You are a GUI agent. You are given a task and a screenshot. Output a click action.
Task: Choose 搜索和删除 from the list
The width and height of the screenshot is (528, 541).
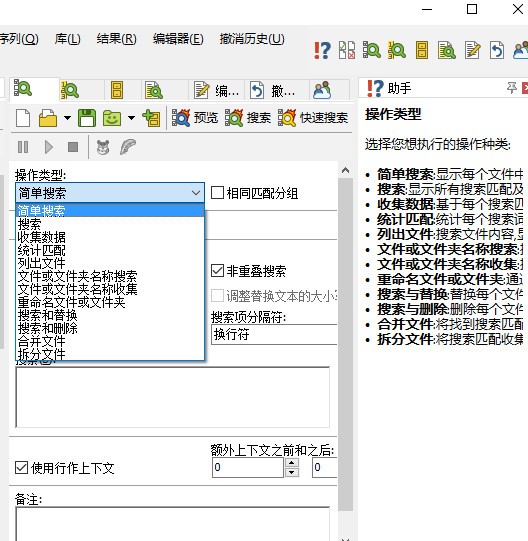coord(110,328)
